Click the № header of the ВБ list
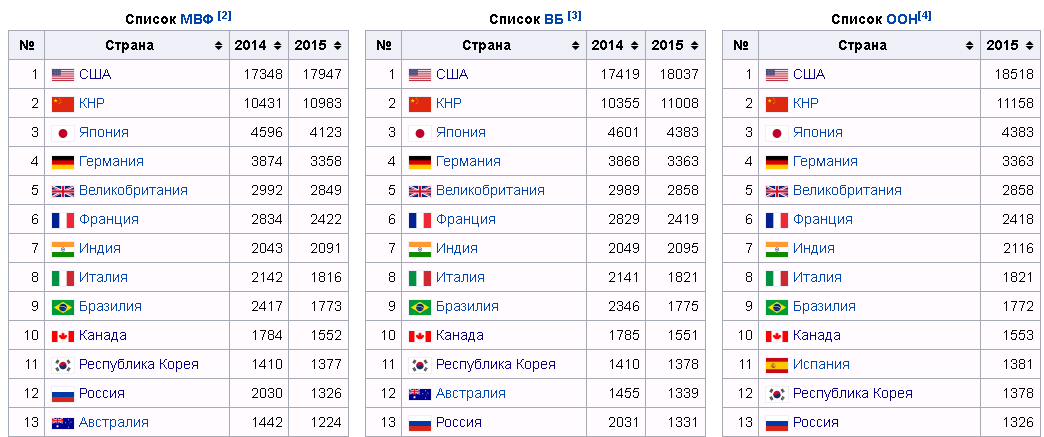The width and height of the screenshot is (1044, 437). click(384, 46)
